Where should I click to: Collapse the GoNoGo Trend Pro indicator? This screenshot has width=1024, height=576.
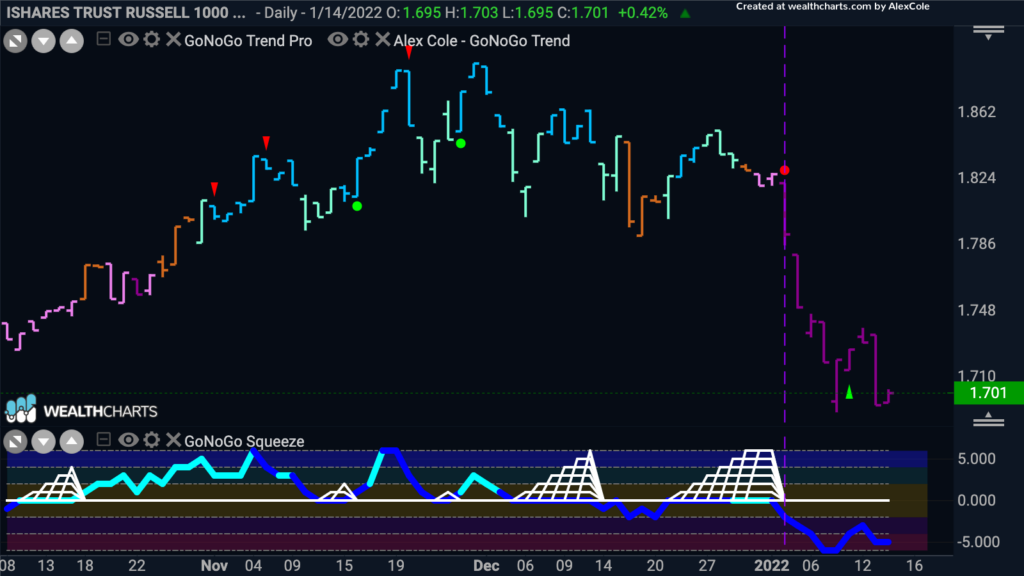[103, 39]
